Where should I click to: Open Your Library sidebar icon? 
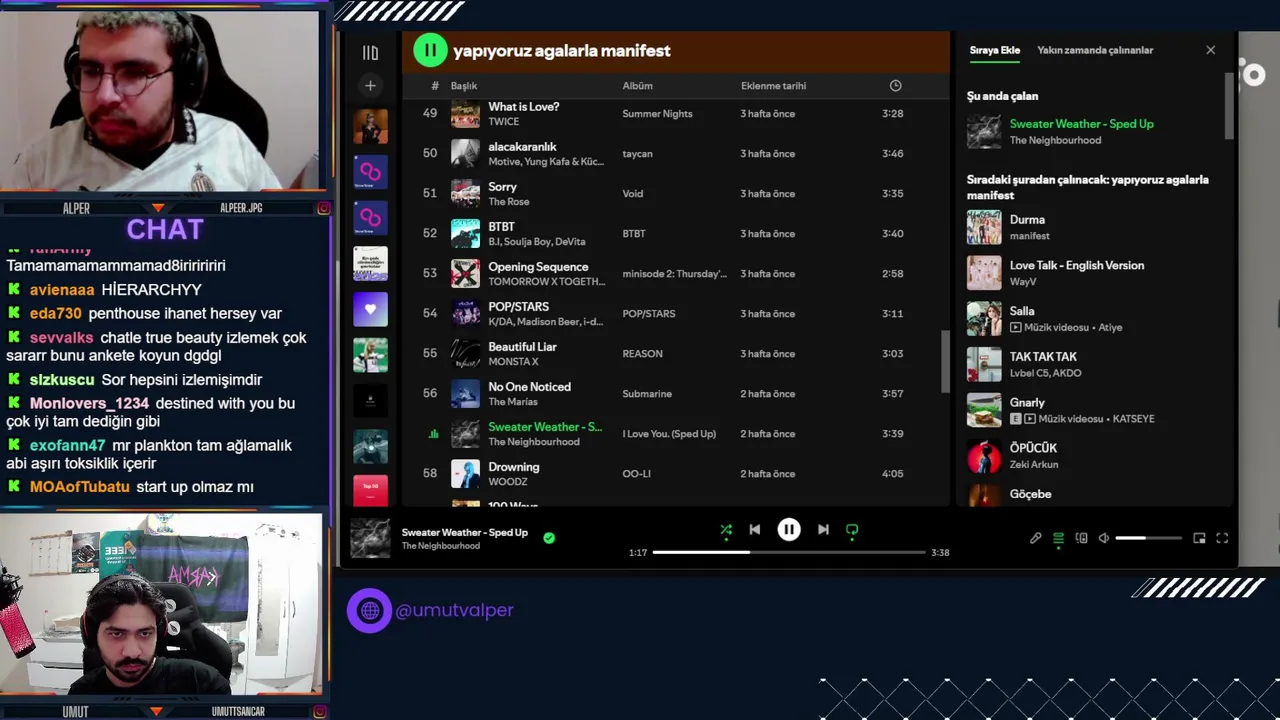coord(370,53)
